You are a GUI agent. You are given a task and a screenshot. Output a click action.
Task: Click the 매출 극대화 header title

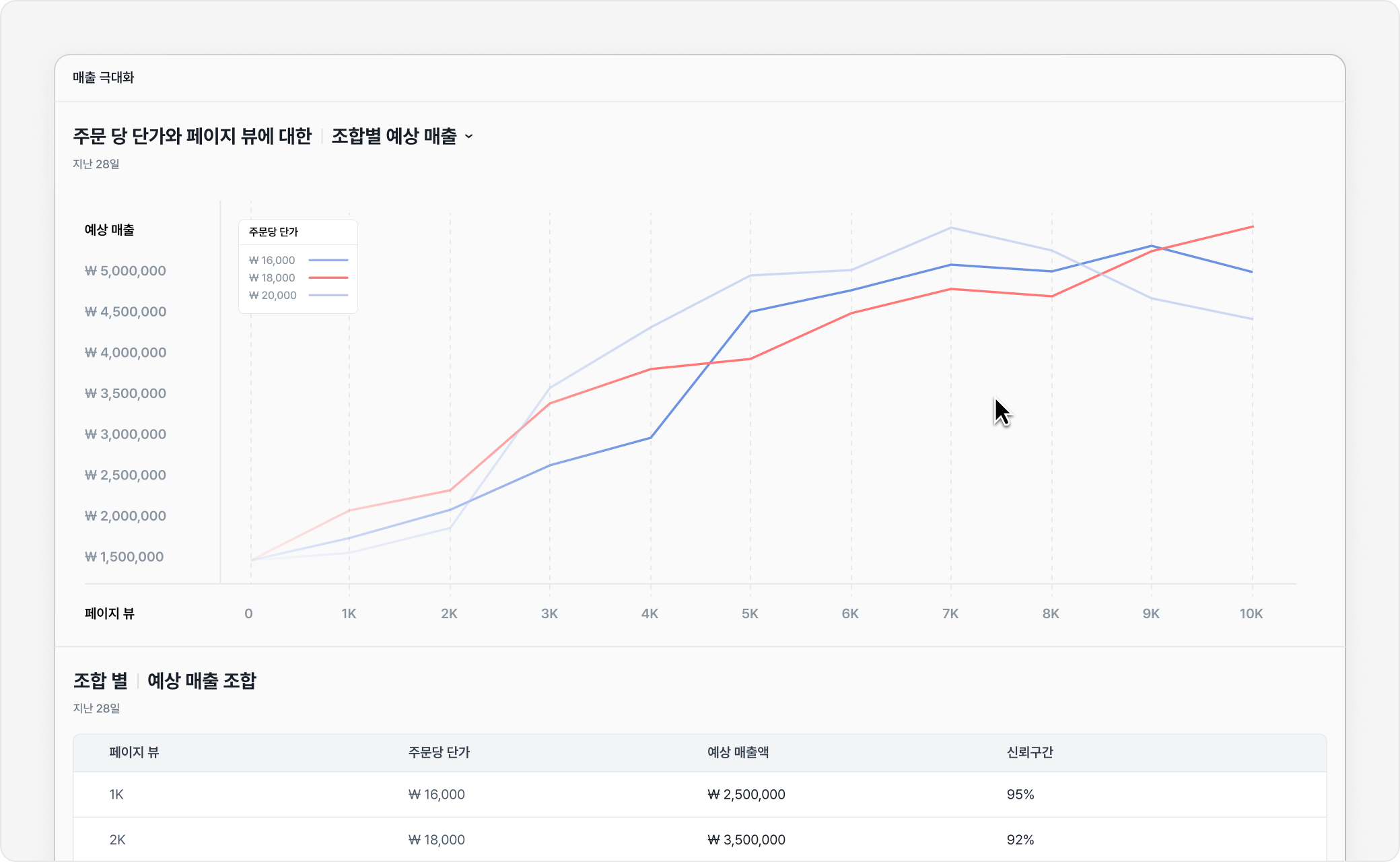click(104, 77)
